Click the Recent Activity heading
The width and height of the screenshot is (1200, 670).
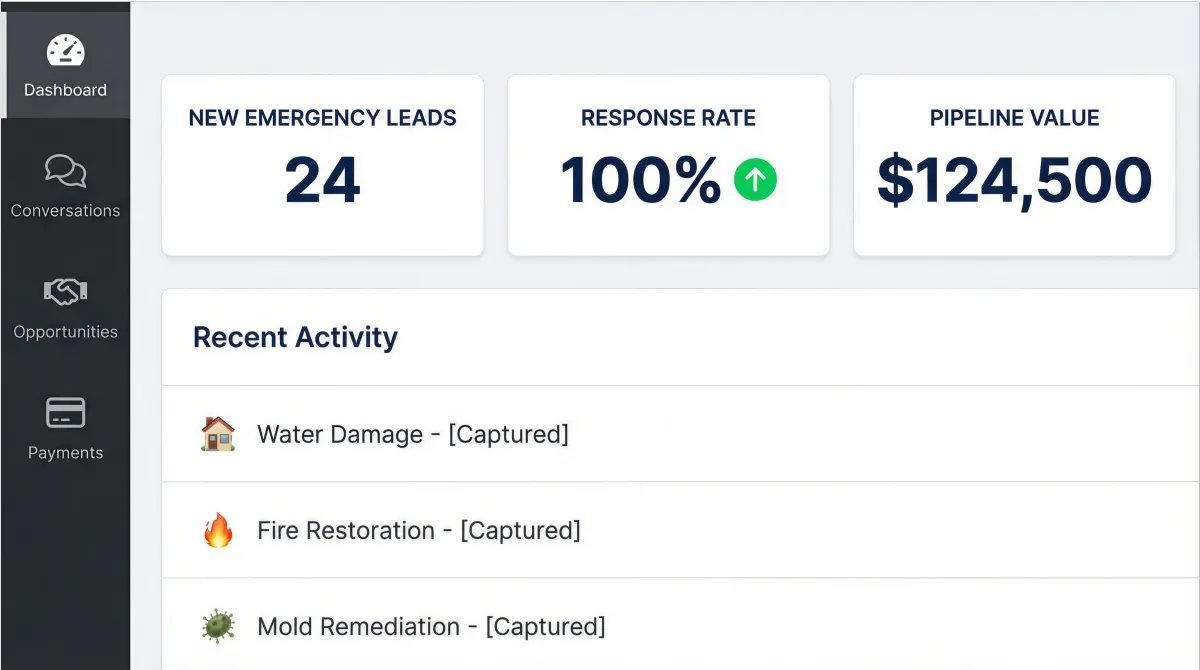click(x=295, y=337)
